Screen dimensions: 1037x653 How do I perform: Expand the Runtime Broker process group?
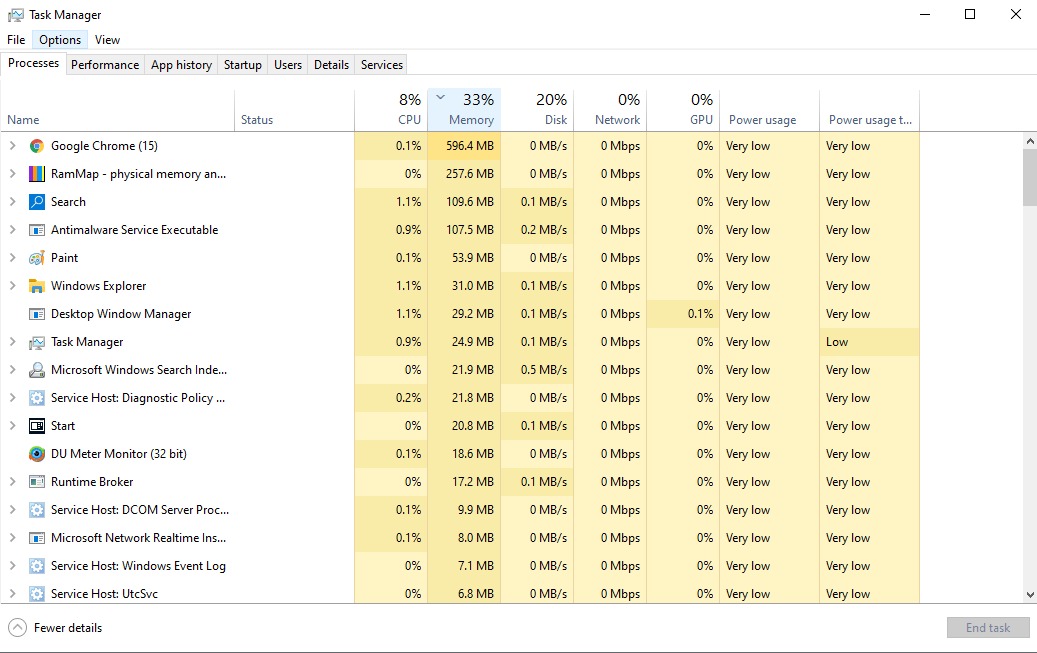(x=13, y=482)
